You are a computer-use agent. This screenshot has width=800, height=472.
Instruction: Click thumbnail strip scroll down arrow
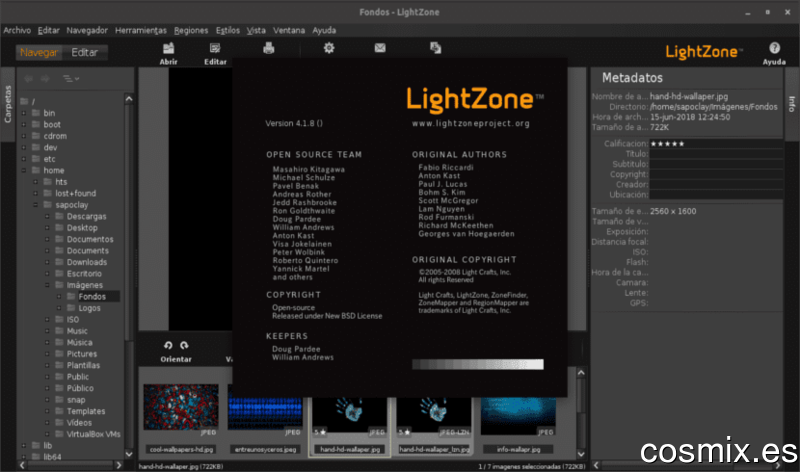(x=581, y=454)
